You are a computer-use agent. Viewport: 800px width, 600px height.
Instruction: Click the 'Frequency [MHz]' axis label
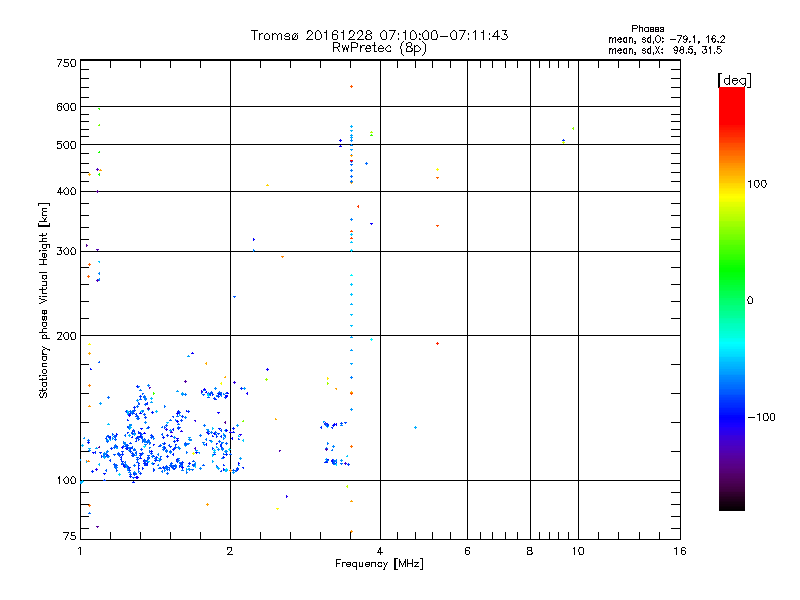coord(379,564)
